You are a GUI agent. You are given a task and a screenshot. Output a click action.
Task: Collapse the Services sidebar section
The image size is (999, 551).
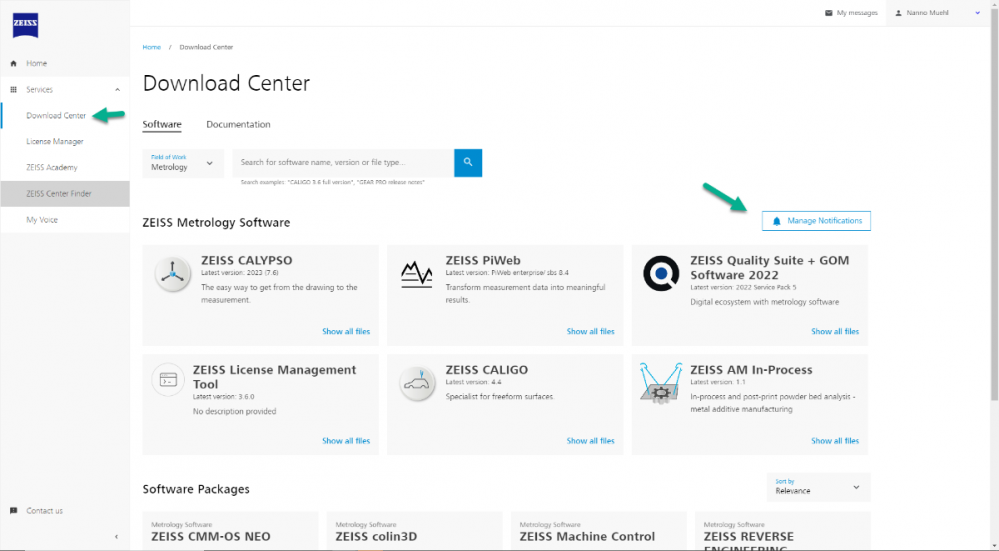117,90
